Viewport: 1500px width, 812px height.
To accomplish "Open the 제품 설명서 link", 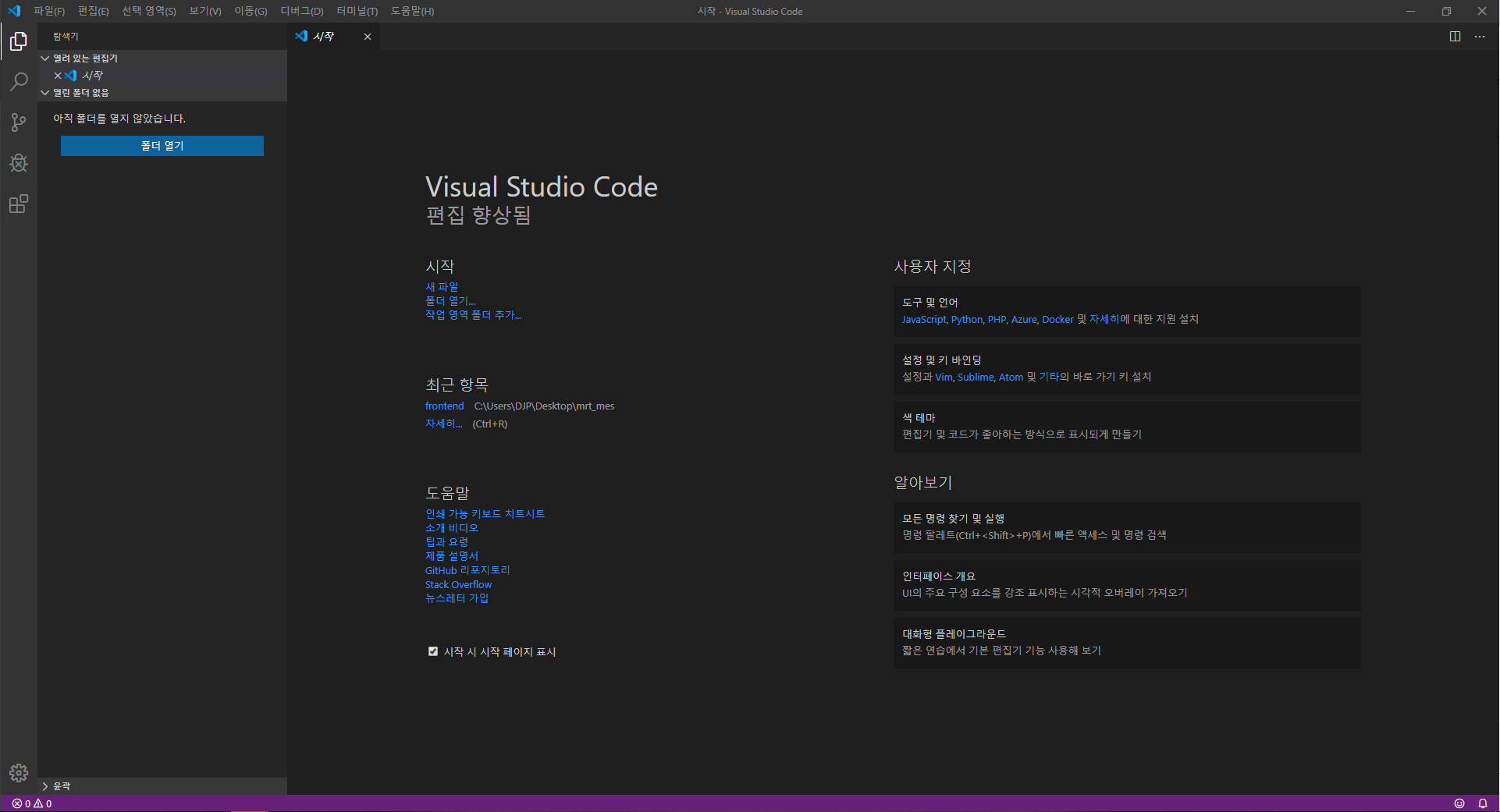I will 452,556.
